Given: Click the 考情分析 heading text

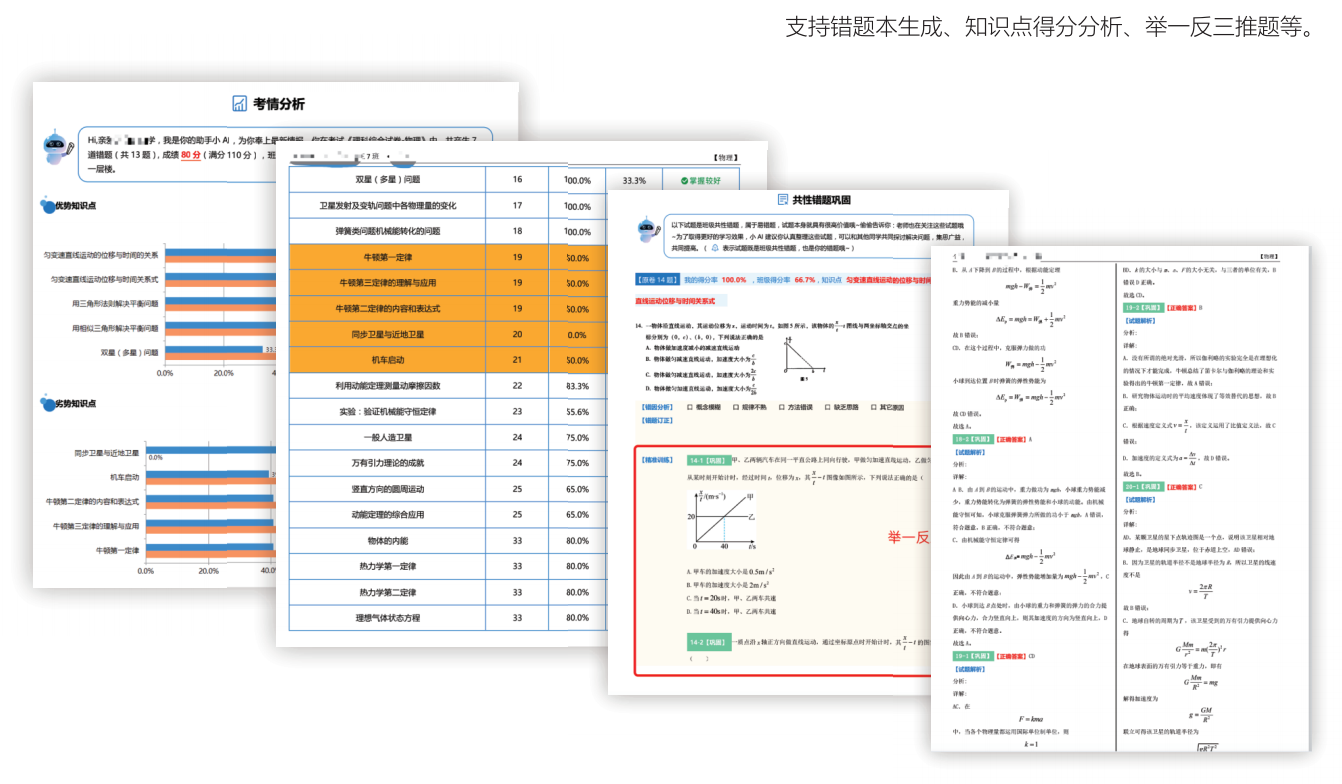Looking at the screenshot, I should tap(279, 104).
